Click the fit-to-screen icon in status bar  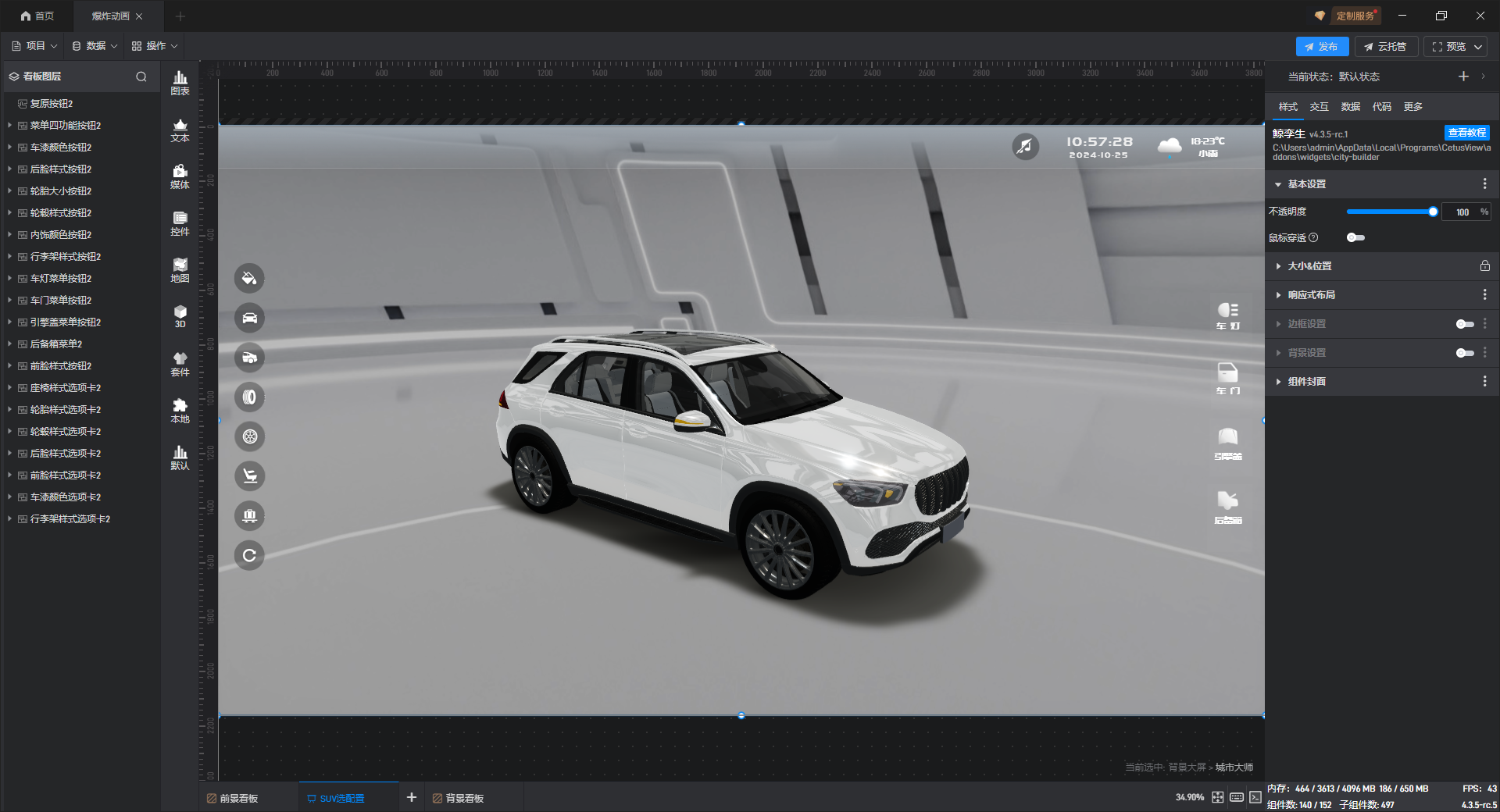pyautogui.click(x=1218, y=797)
